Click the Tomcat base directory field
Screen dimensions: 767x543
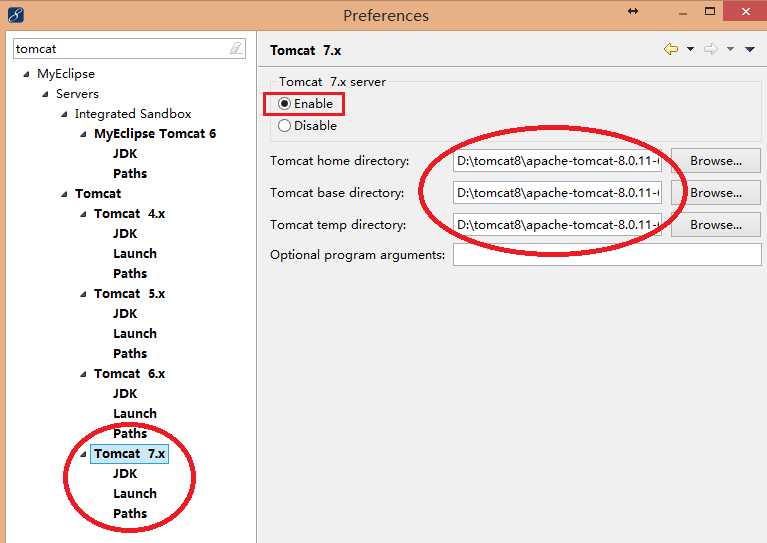coord(557,193)
